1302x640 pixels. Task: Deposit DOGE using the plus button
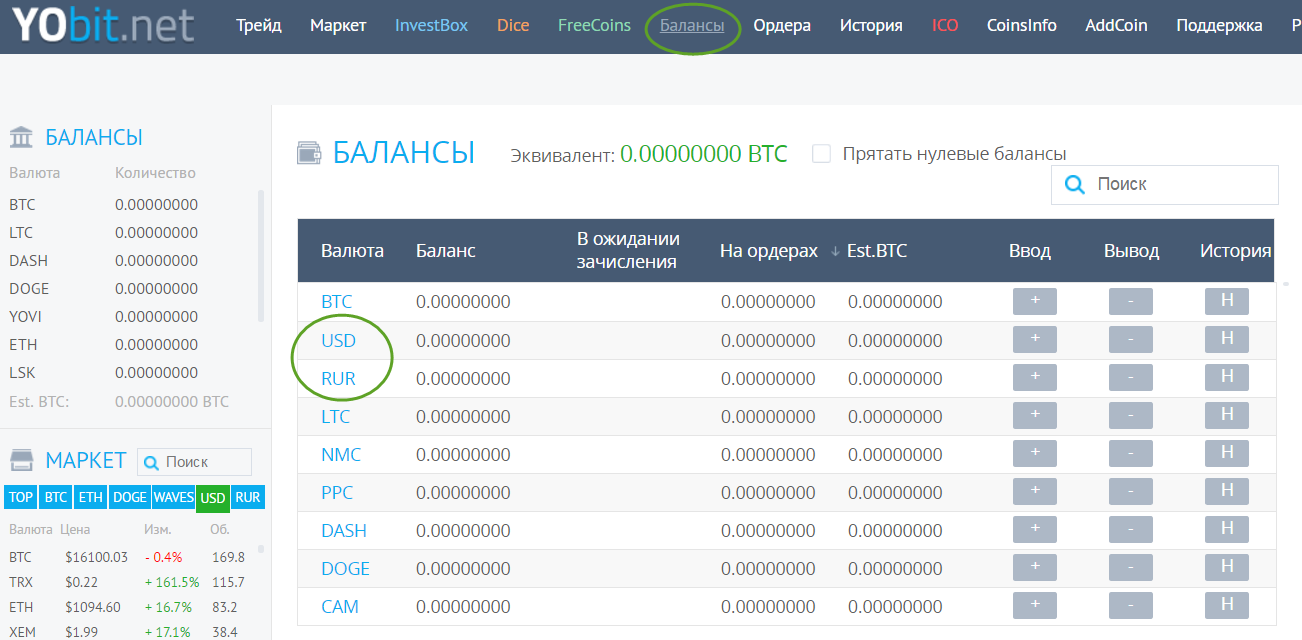[x=1035, y=567]
